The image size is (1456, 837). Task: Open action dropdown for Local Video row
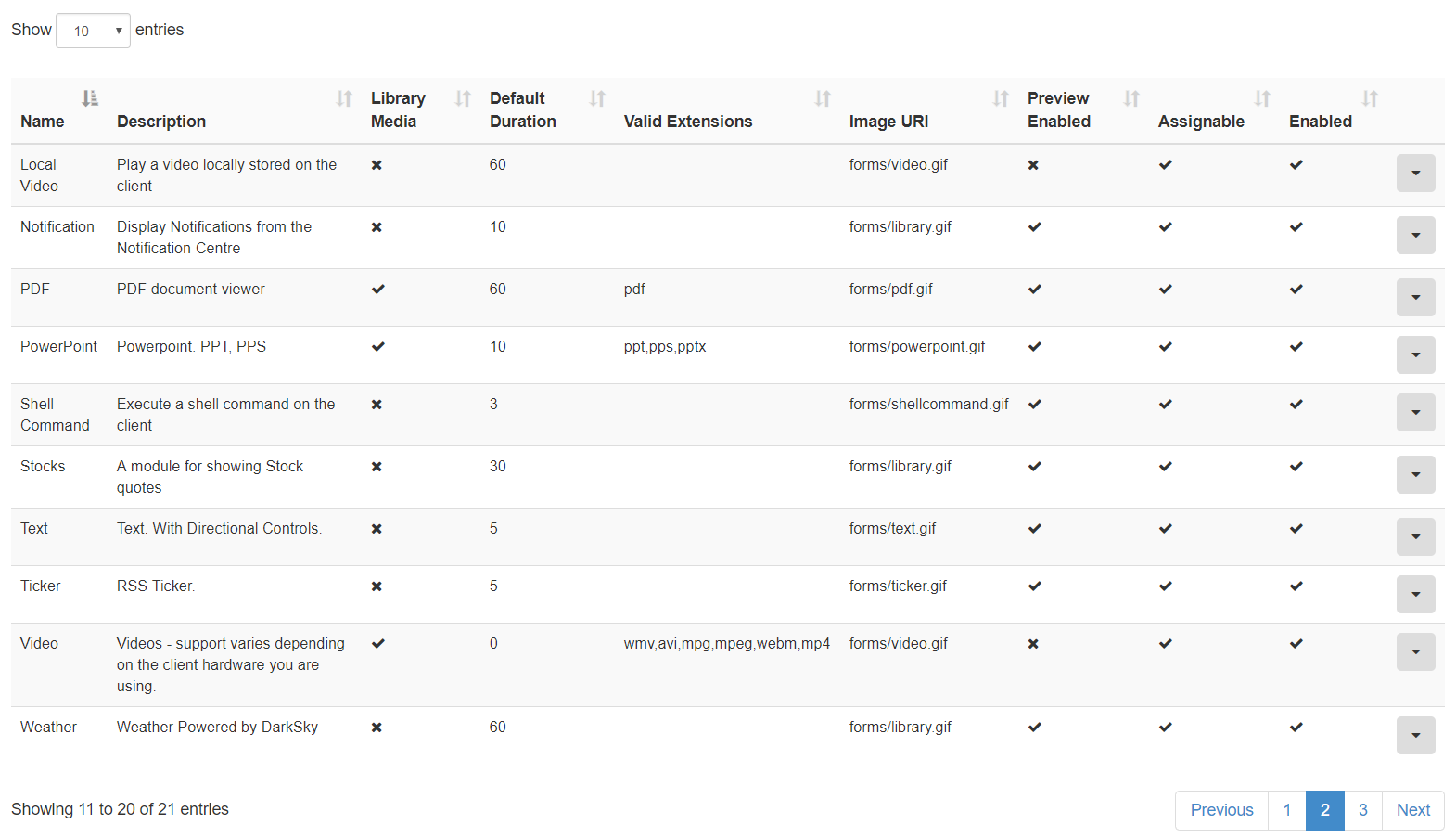(1415, 173)
